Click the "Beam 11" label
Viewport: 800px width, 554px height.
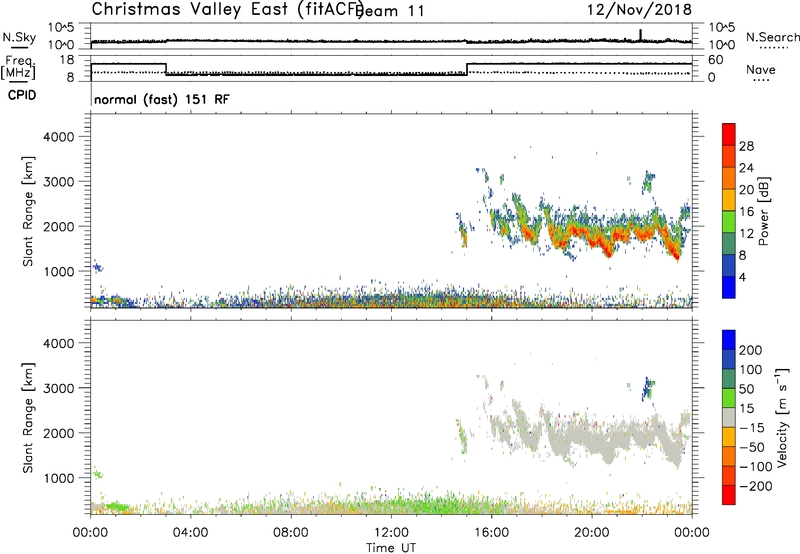pyautogui.click(x=391, y=11)
